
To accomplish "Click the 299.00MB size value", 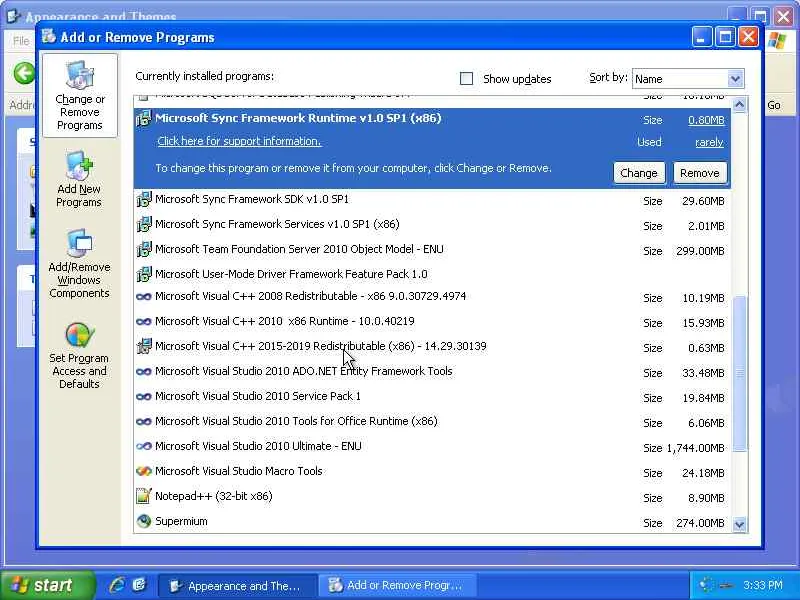I will (700, 251).
